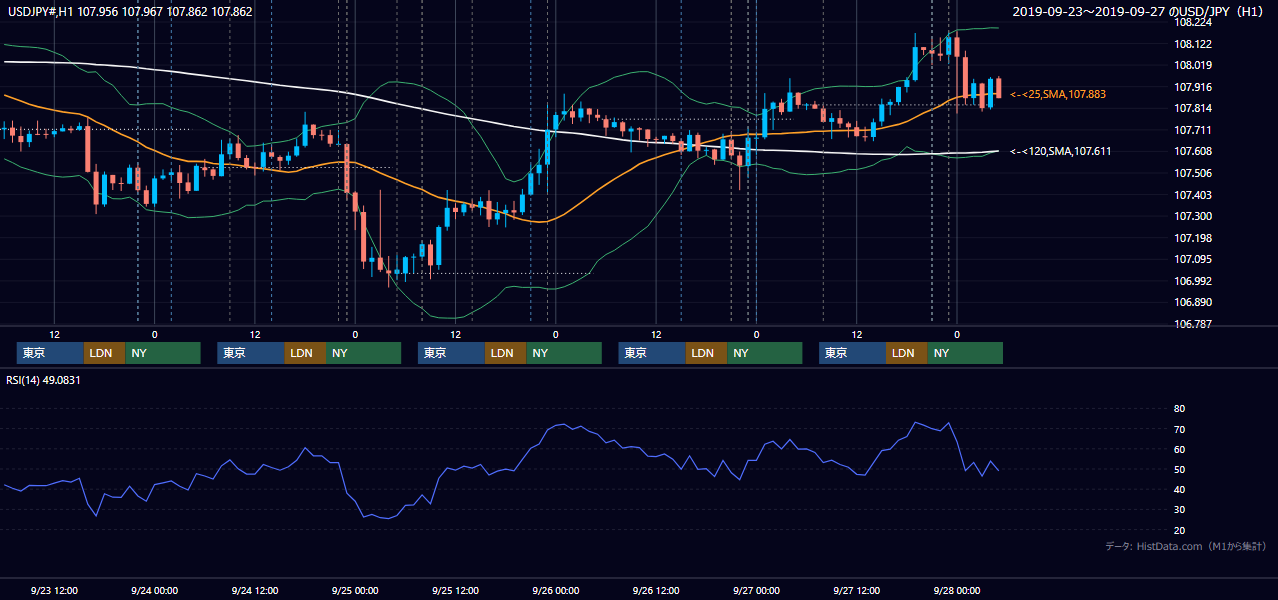Click price axis value 107.916

[x=1193, y=87]
